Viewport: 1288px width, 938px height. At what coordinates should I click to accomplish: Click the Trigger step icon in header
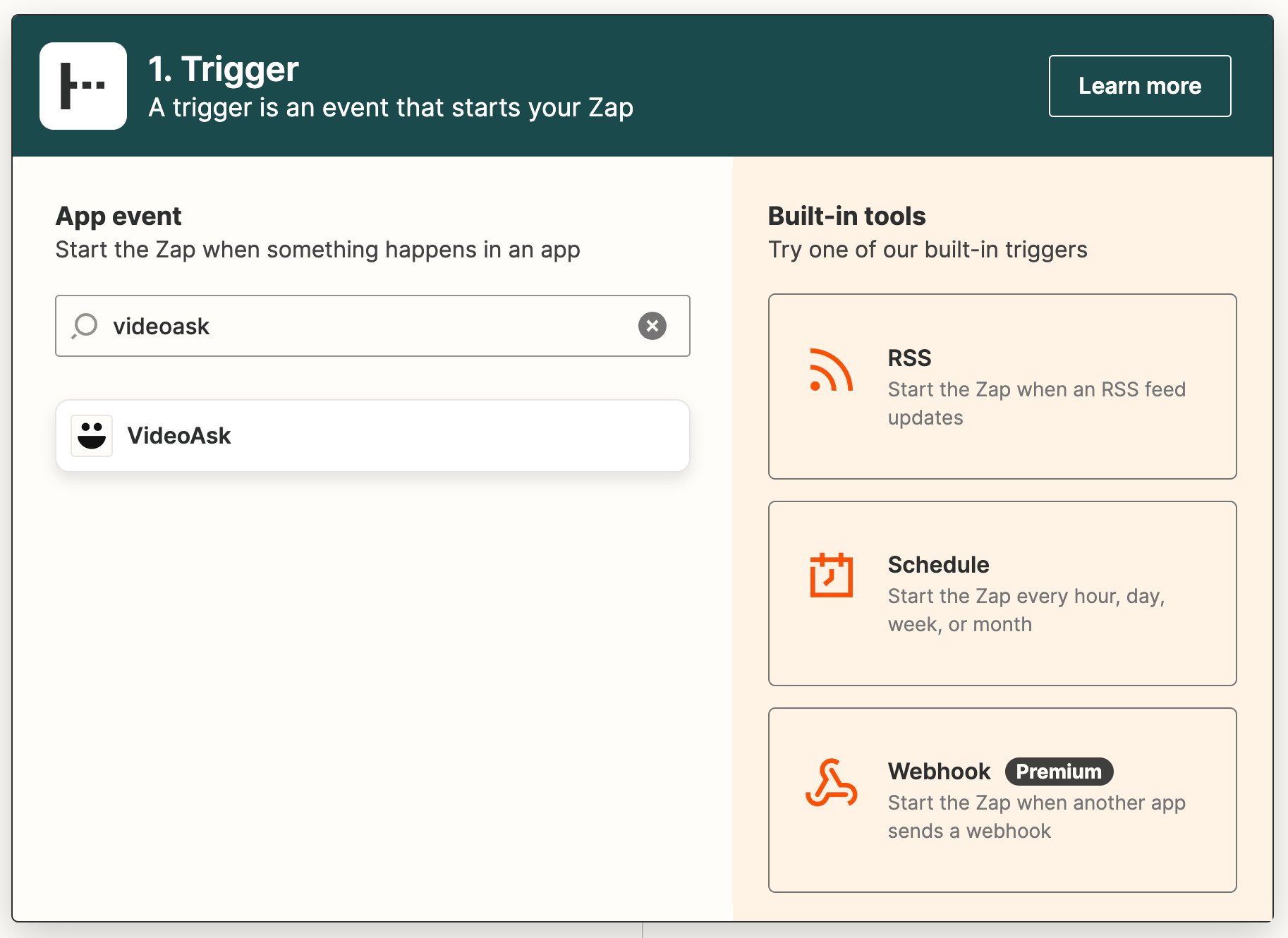pyautogui.click(x=83, y=86)
